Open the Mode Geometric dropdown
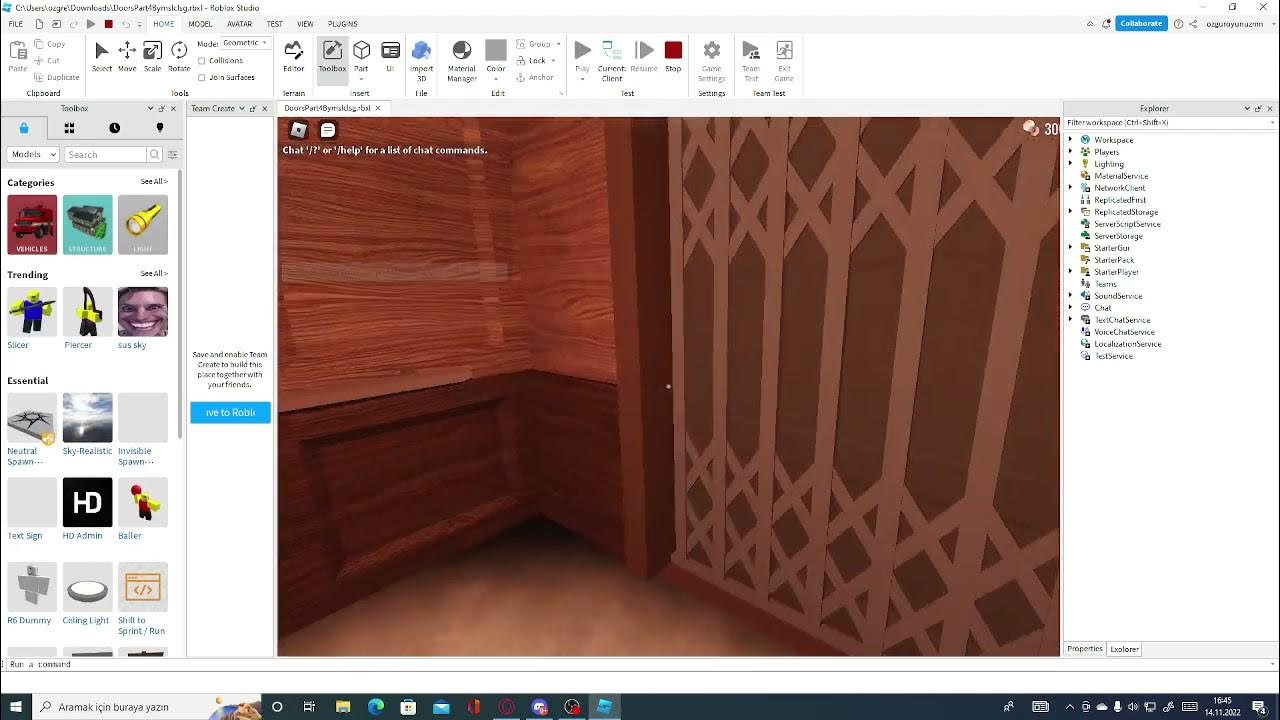Image resolution: width=1280 pixels, height=720 pixels. click(245, 43)
